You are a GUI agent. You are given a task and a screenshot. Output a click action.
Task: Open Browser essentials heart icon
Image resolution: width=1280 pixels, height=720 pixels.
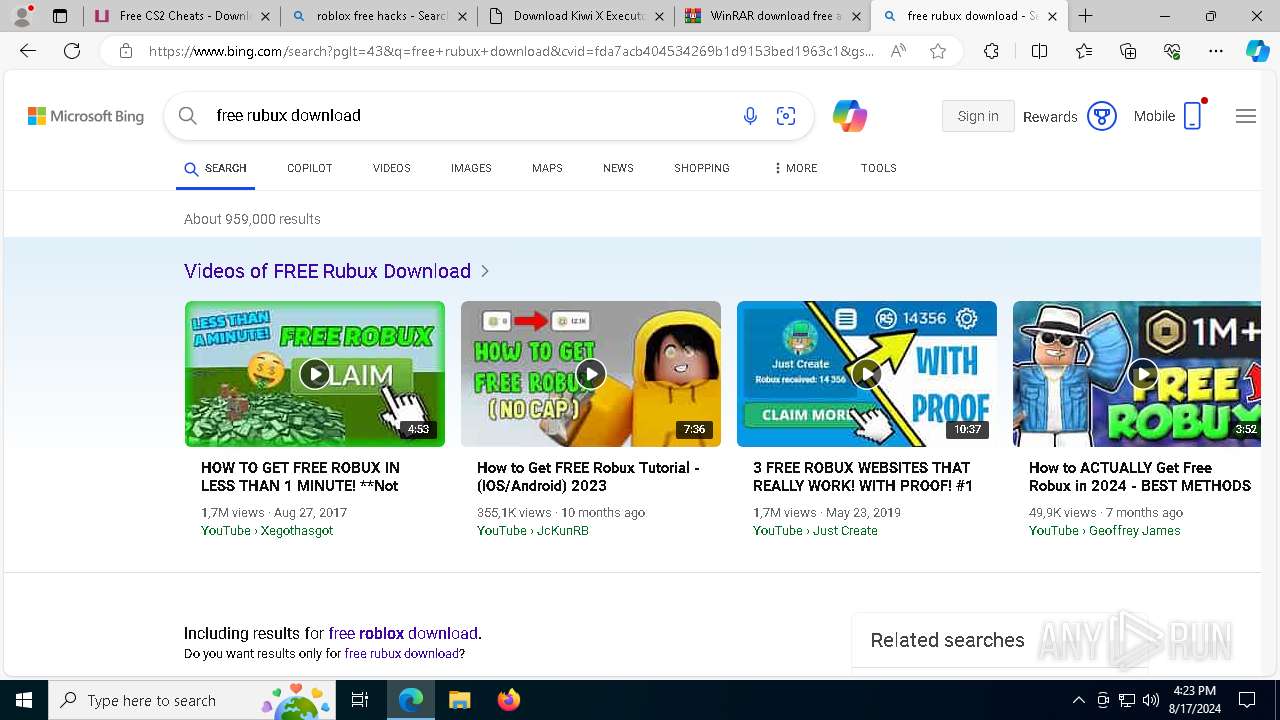point(1172,51)
